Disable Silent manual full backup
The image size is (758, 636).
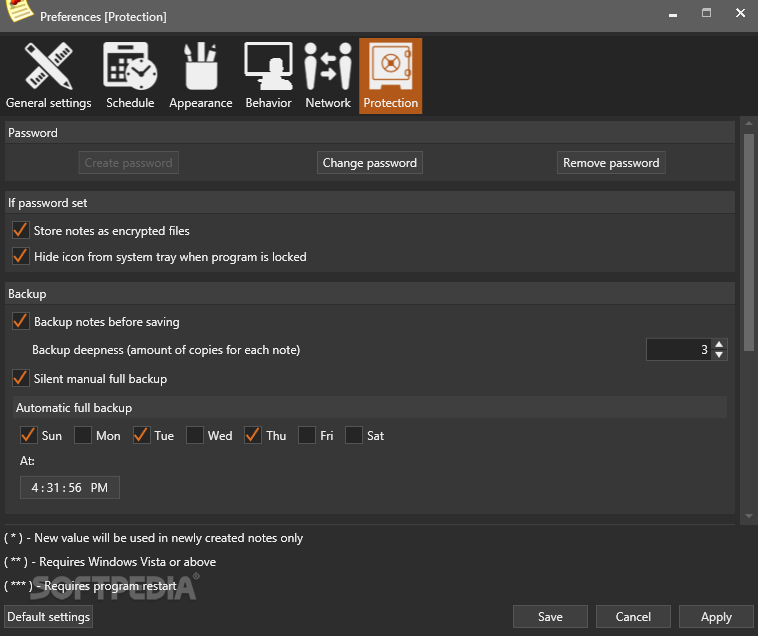(21, 378)
